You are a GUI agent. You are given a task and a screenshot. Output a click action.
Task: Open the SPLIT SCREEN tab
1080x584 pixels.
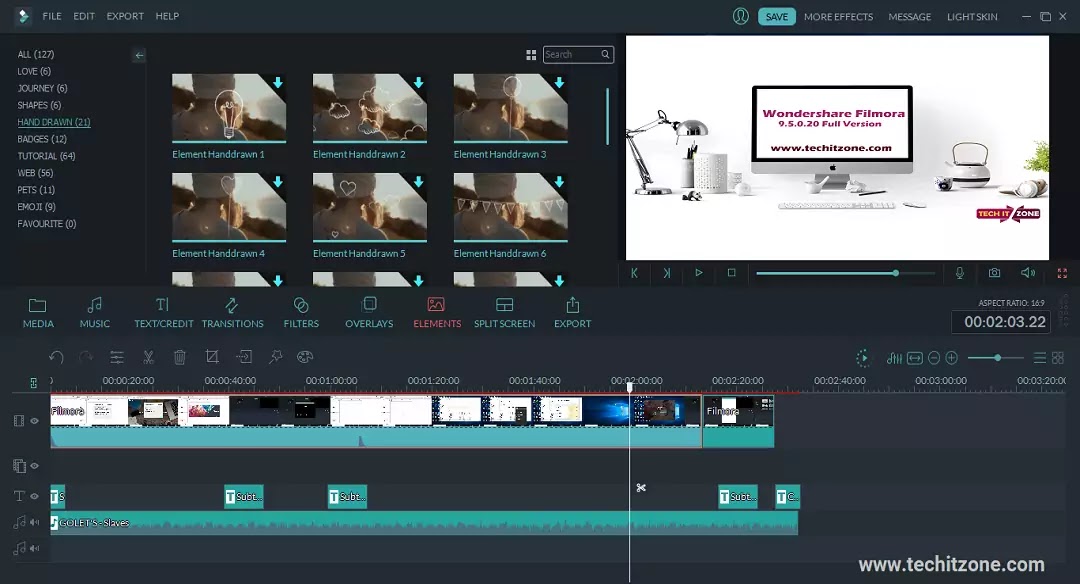tap(504, 313)
